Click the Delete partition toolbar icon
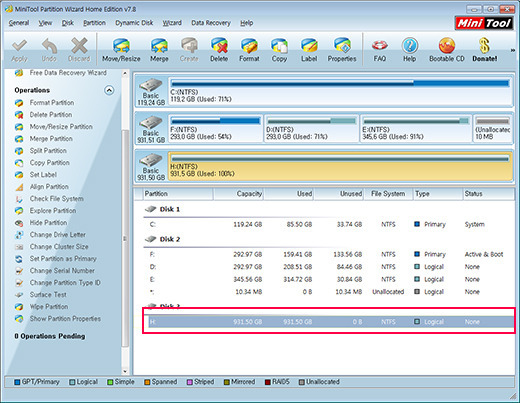 [x=219, y=50]
